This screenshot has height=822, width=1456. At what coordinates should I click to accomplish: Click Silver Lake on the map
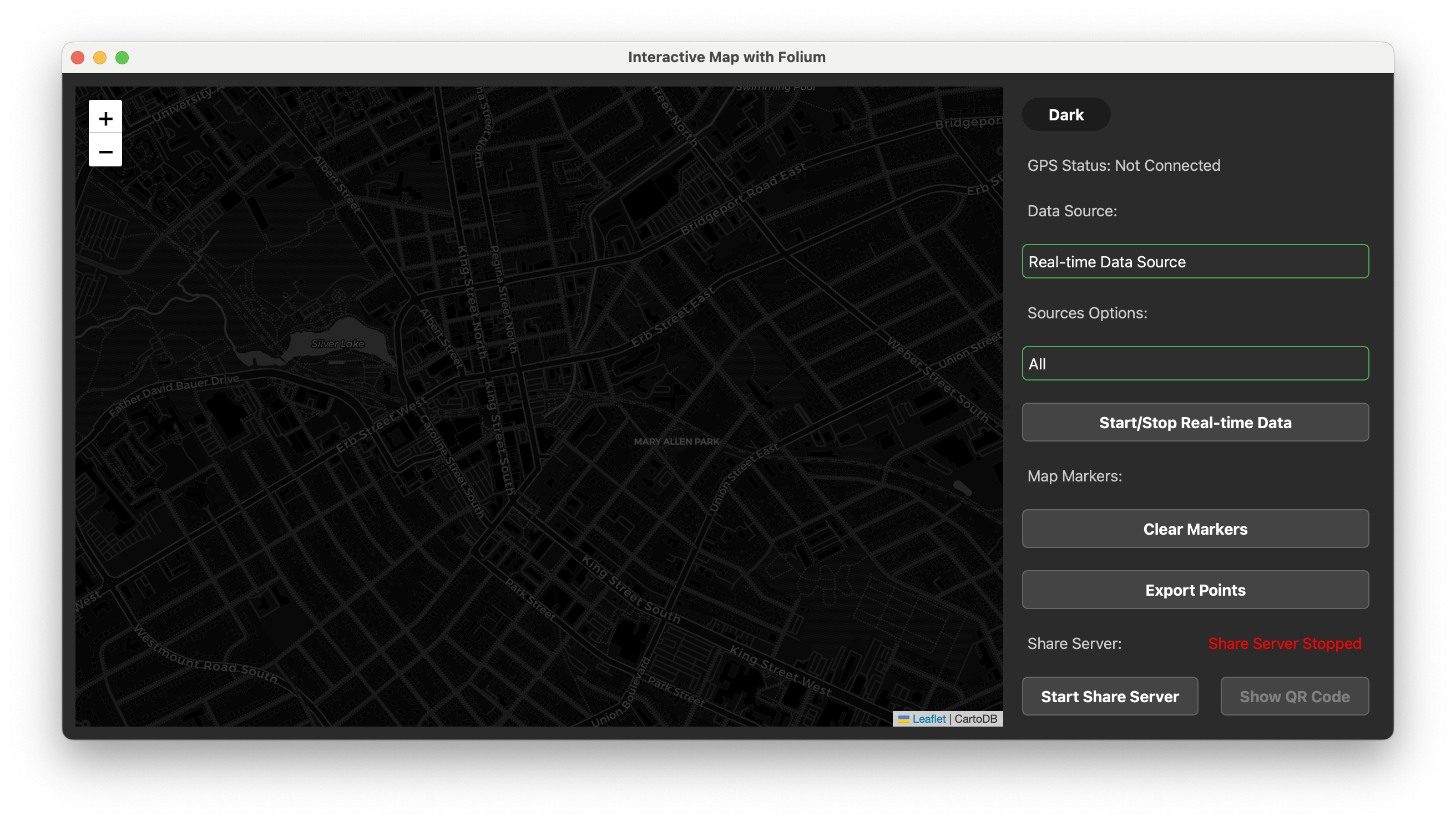pos(337,343)
